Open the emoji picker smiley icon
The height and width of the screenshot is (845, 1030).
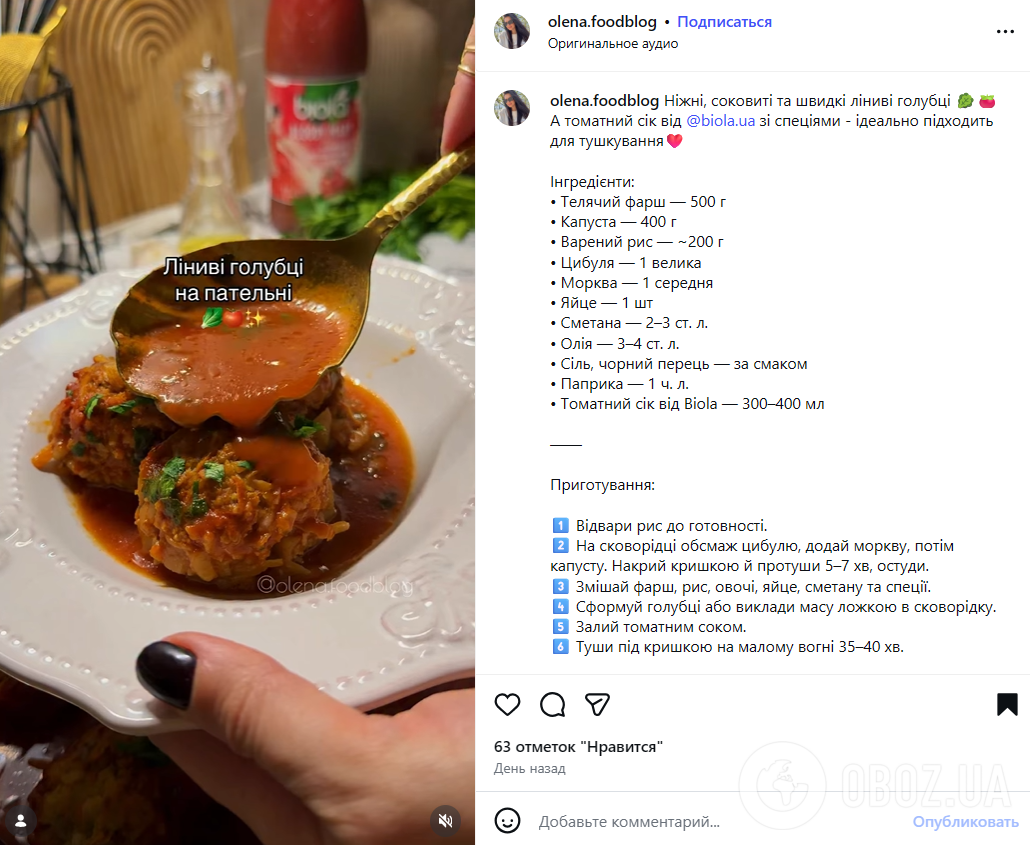[x=507, y=821]
